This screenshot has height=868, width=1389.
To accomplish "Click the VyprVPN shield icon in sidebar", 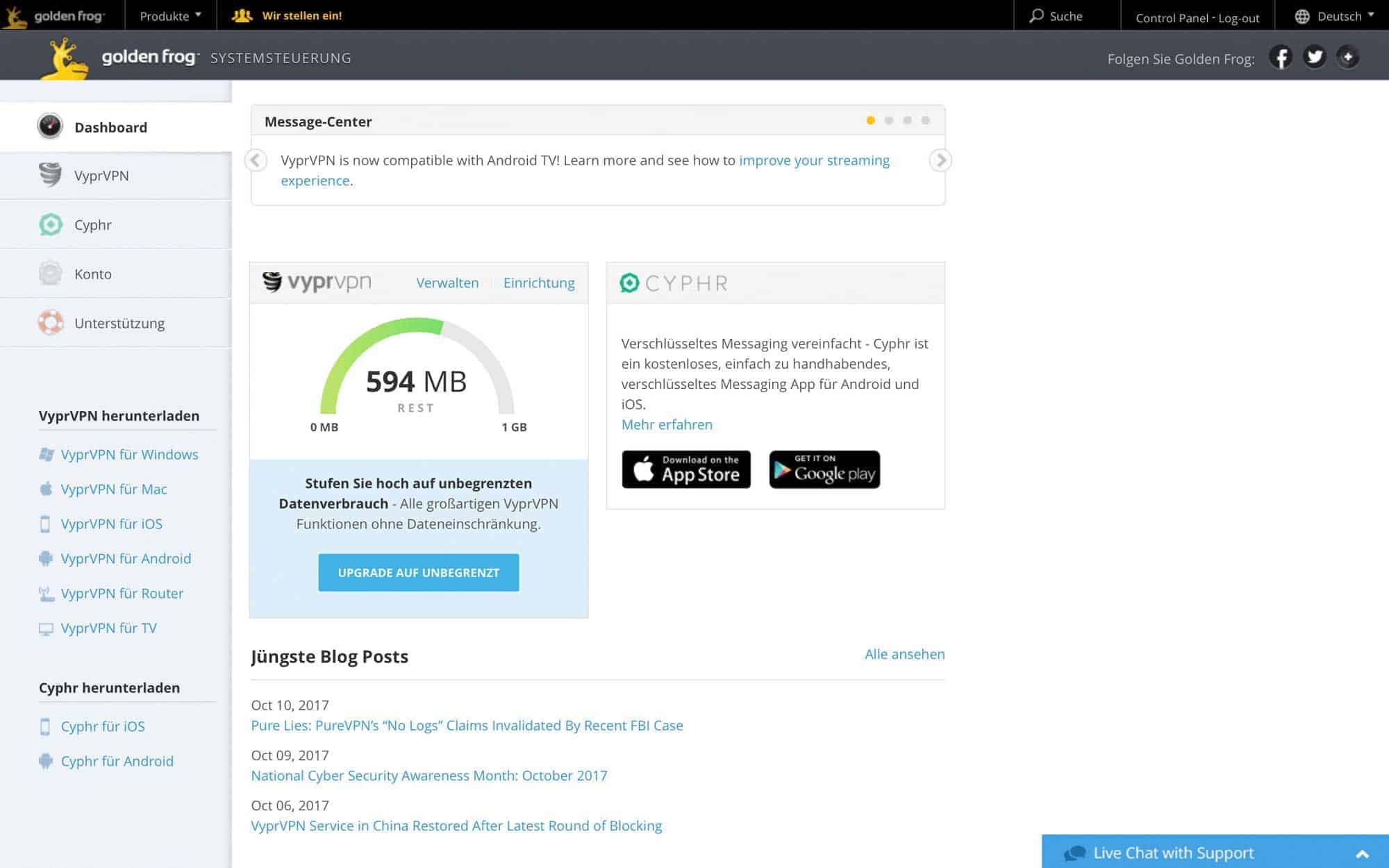I will (50, 175).
